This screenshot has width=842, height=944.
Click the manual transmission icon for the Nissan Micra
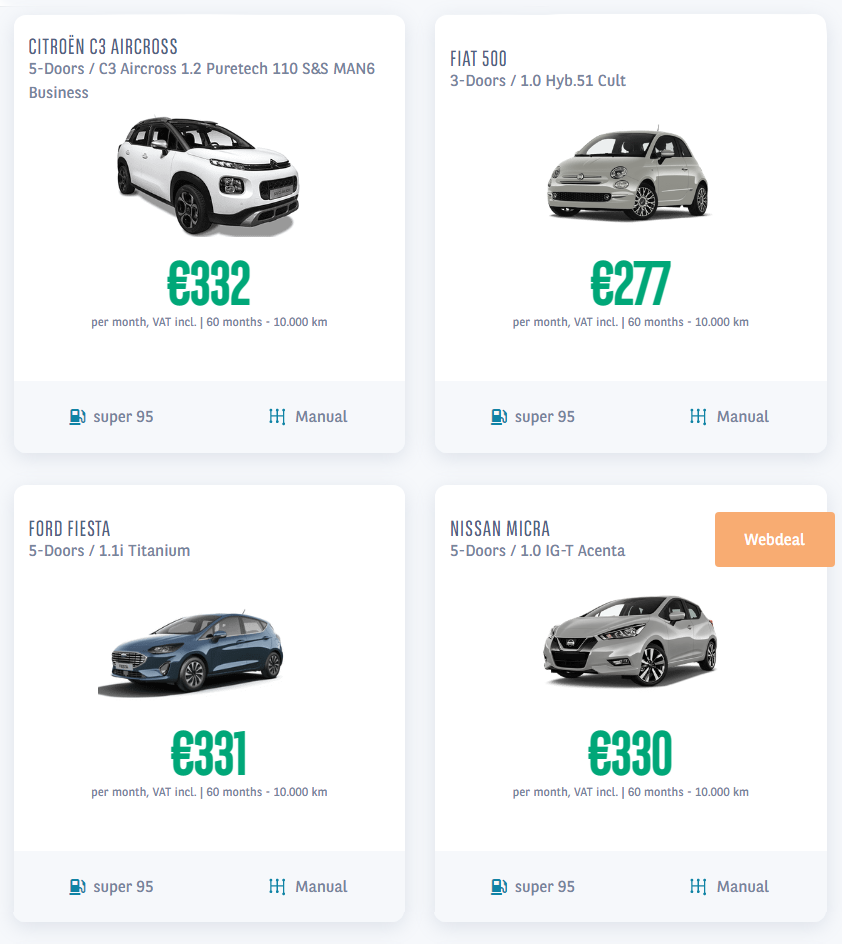coord(698,886)
